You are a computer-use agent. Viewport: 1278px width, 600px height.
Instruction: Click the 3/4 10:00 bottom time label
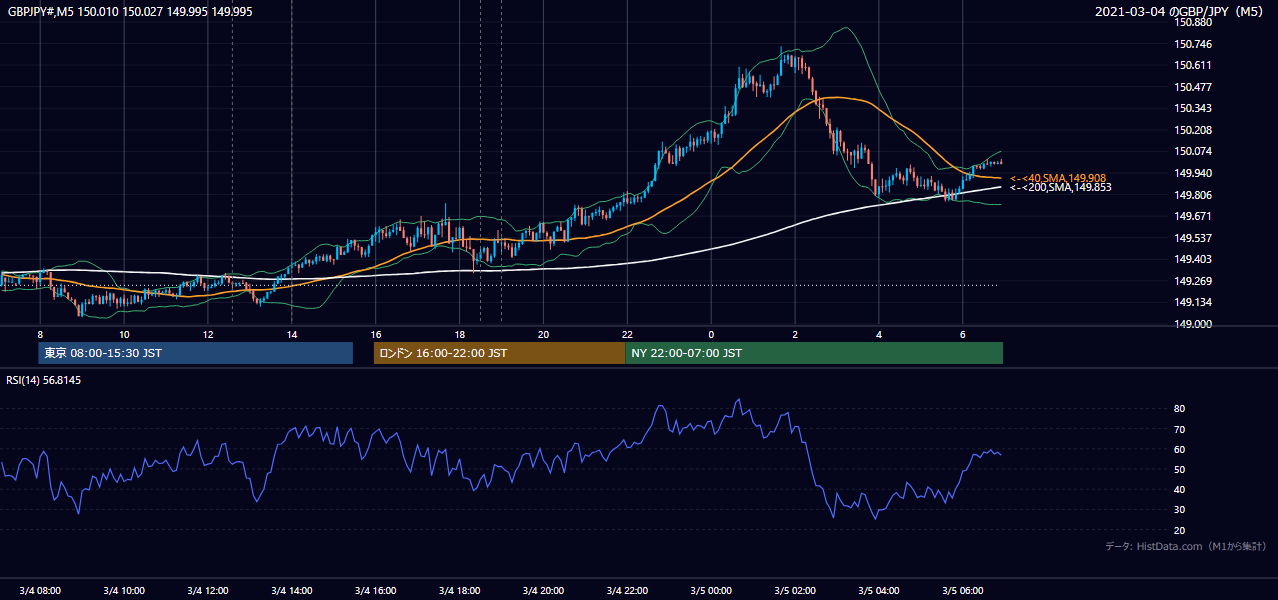point(124,590)
